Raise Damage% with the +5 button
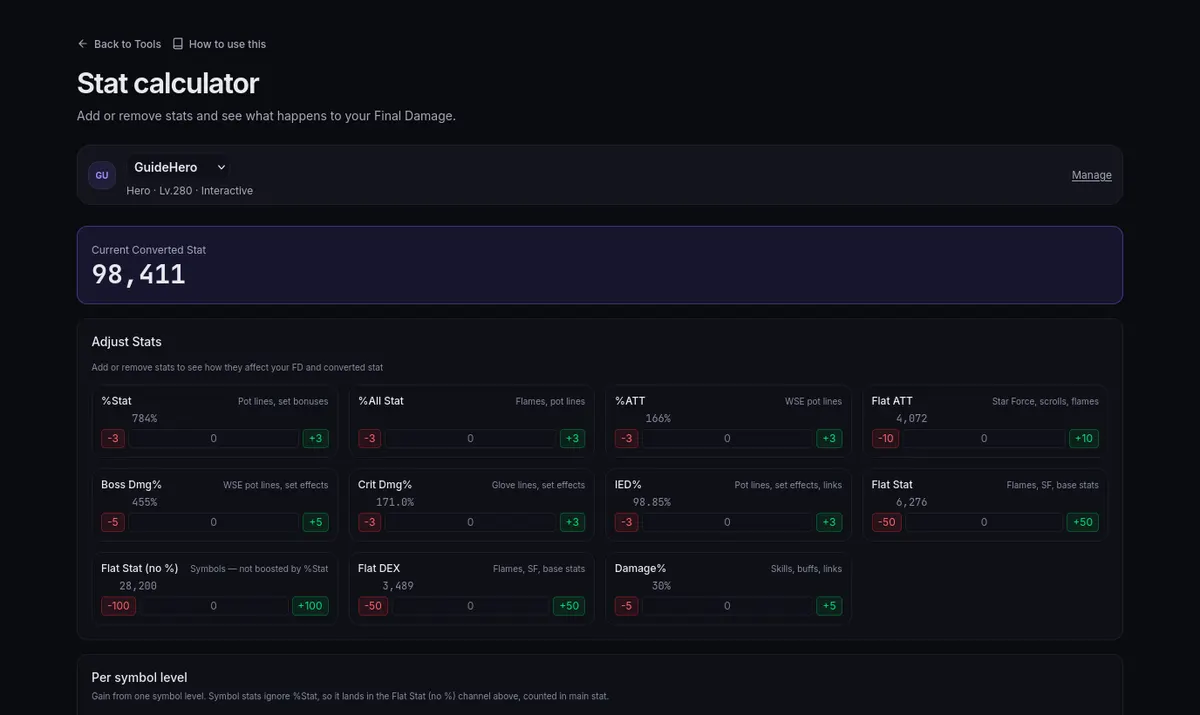This screenshot has width=1200, height=715. [829, 606]
